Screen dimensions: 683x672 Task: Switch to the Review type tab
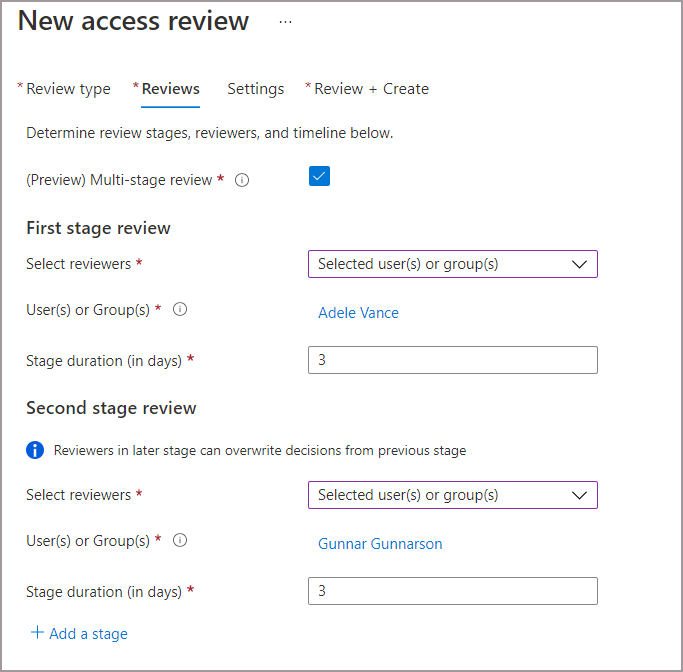68,89
